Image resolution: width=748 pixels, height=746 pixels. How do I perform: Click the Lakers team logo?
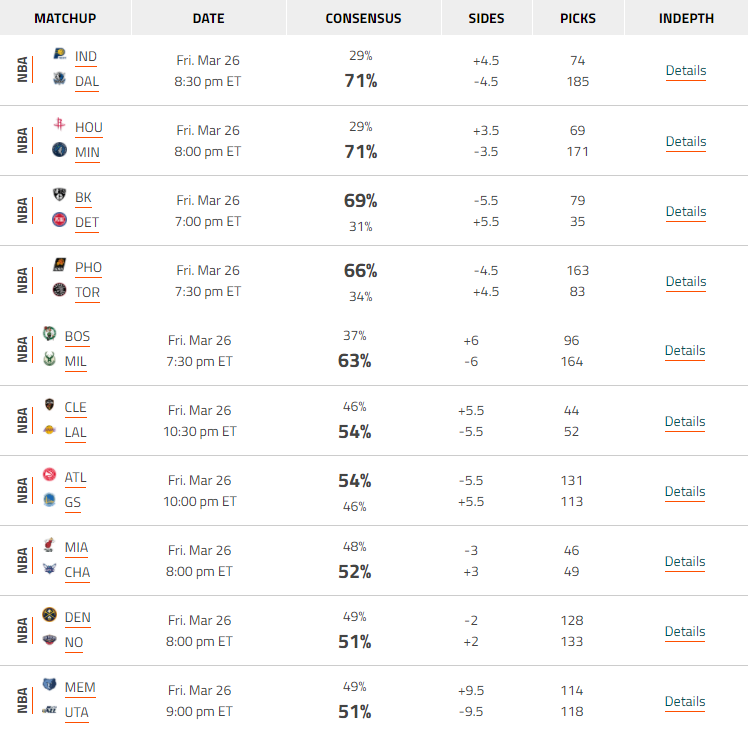click(50, 430)
